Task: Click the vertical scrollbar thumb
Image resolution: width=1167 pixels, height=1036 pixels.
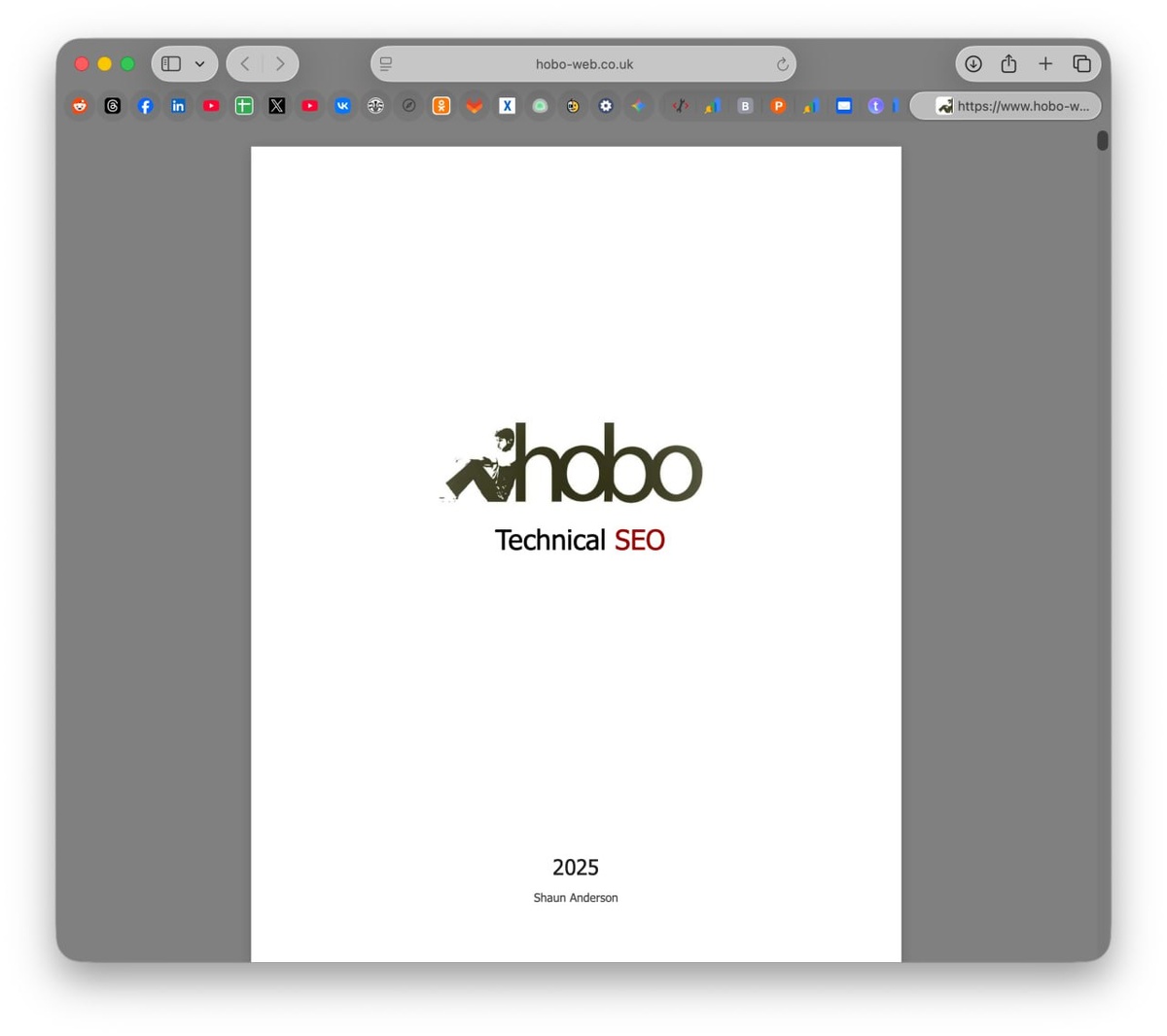Action: [1102, 141]
